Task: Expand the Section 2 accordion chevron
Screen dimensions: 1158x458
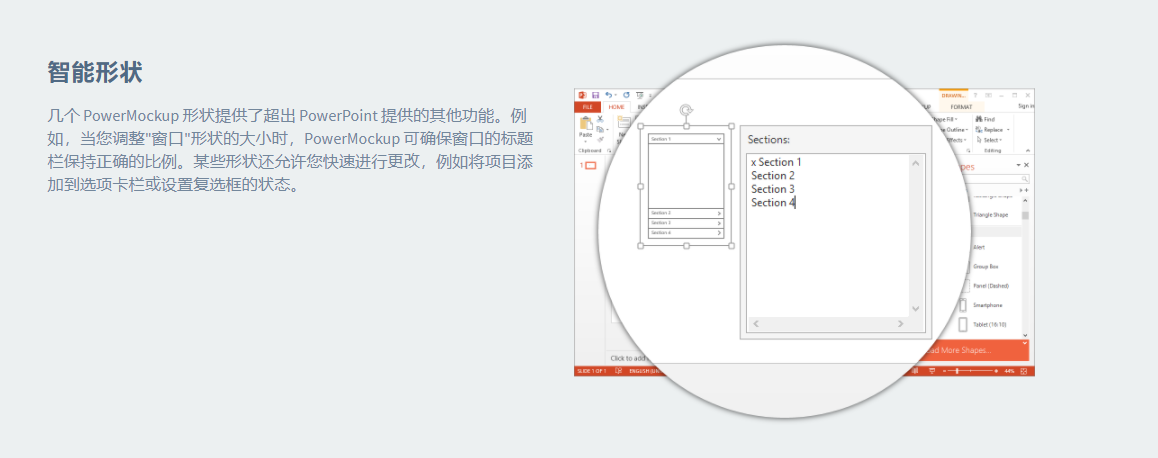Action: [719, 213]
